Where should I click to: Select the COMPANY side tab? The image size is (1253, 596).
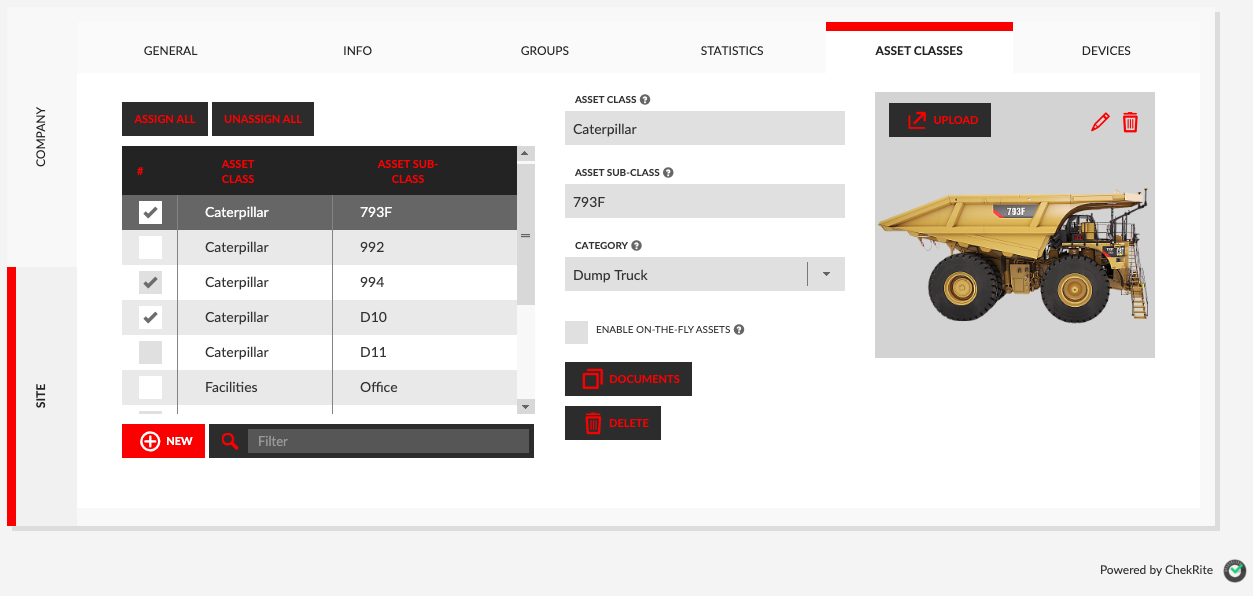coord(41,137)
